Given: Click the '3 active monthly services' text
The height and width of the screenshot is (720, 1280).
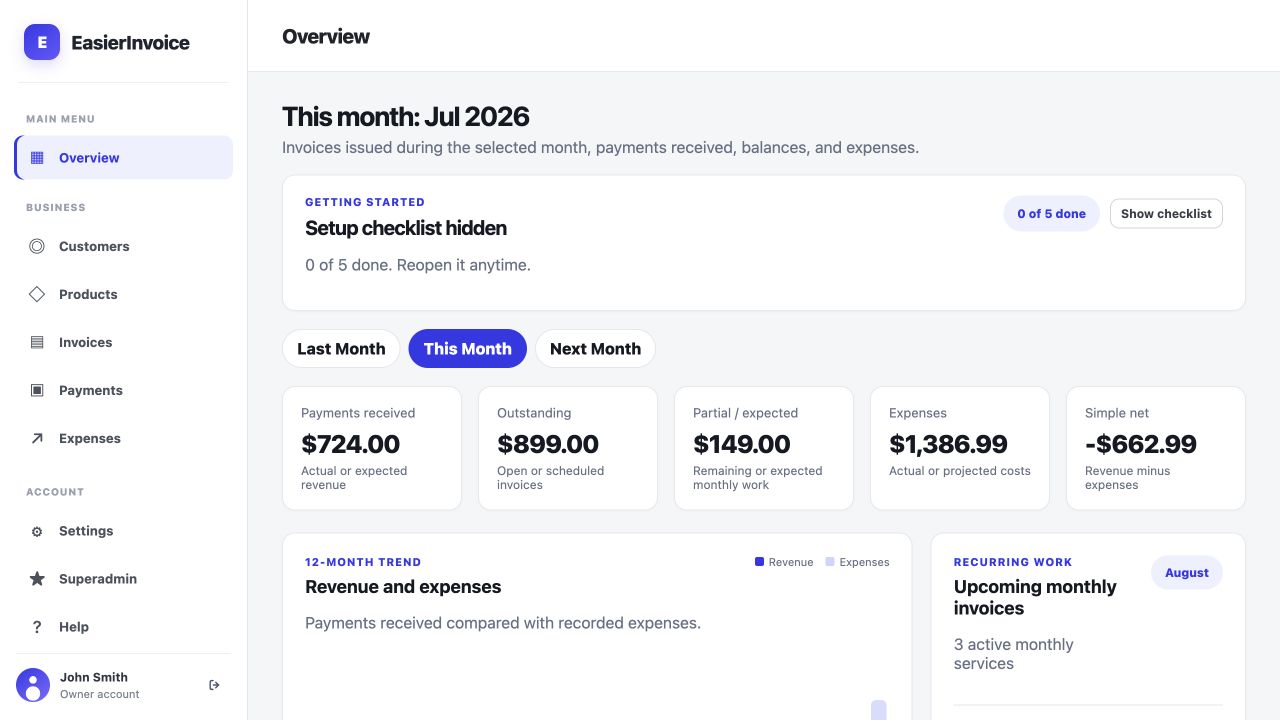Looking at the screenshot, I should [x=1014, y=654].
